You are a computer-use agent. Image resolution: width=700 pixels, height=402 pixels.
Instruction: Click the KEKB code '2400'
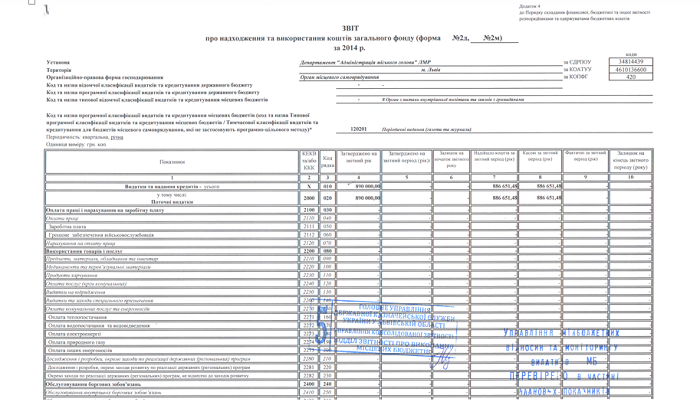tap(309, 384)
